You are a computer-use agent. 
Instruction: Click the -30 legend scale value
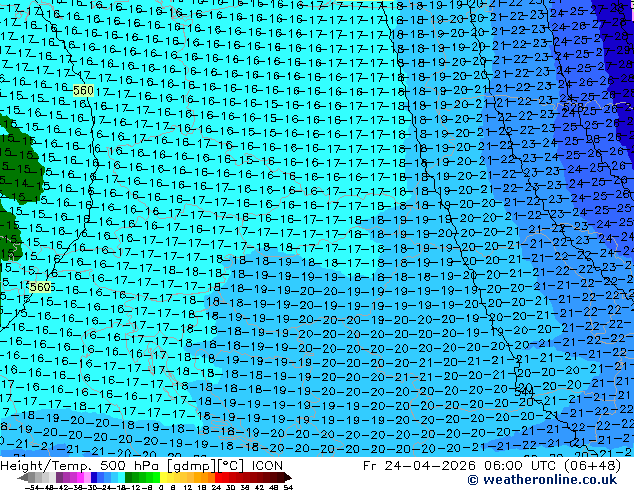pyautogui.click(x=91, y=487)
